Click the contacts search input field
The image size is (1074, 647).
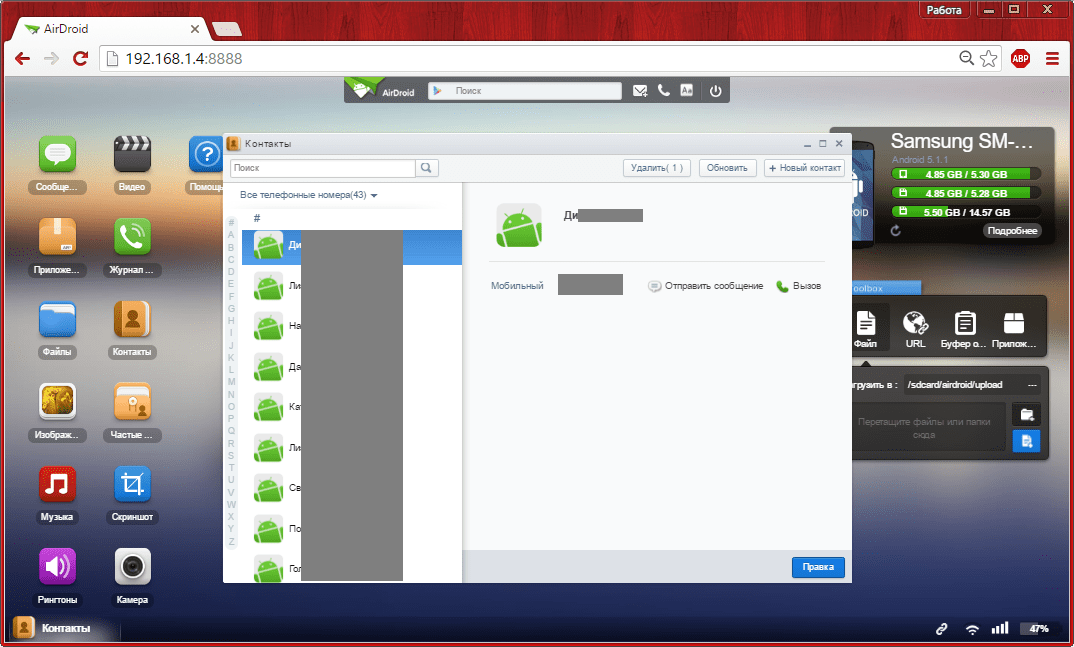click(323, 168)
